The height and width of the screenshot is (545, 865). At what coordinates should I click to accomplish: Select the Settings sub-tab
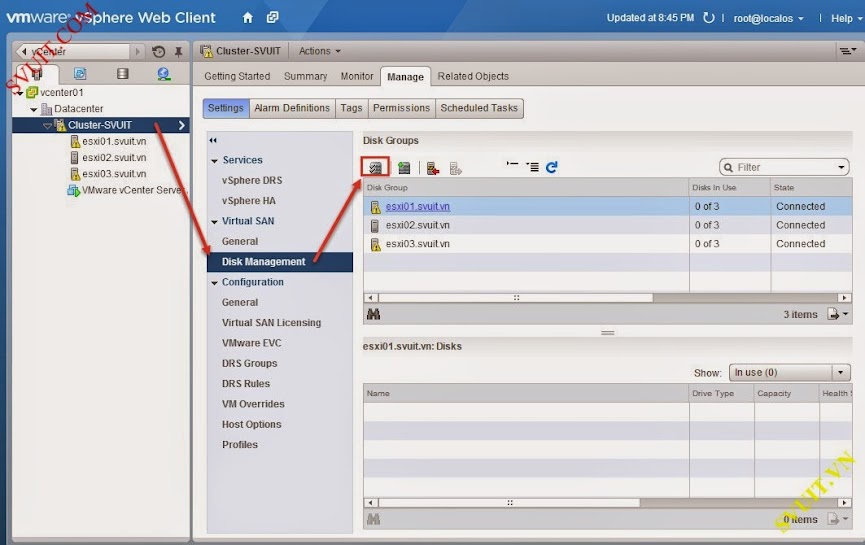coord(226,108)
